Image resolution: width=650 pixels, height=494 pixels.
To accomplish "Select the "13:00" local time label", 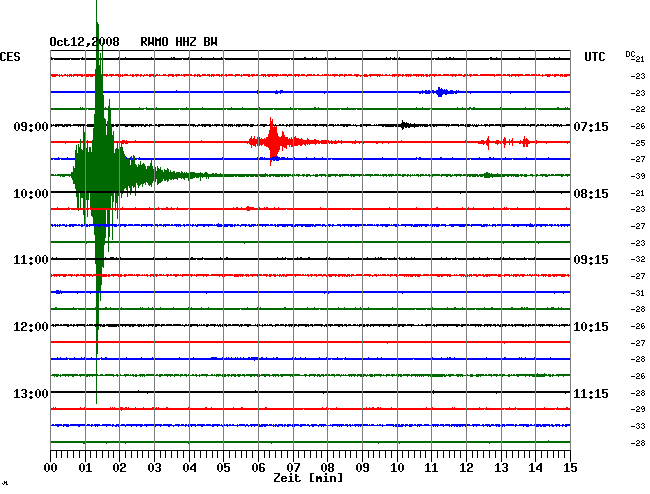I will tap(31, 393).
